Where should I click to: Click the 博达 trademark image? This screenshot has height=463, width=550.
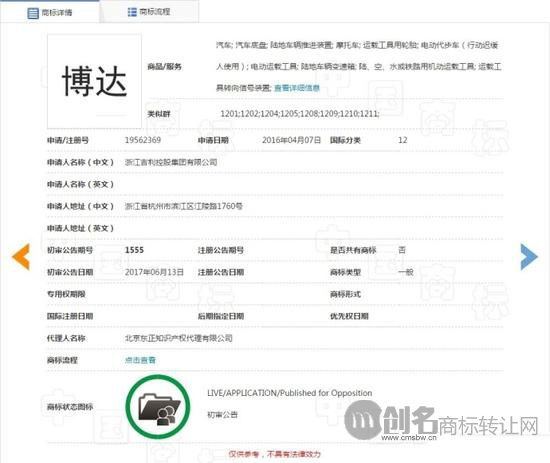coord(94,81)
